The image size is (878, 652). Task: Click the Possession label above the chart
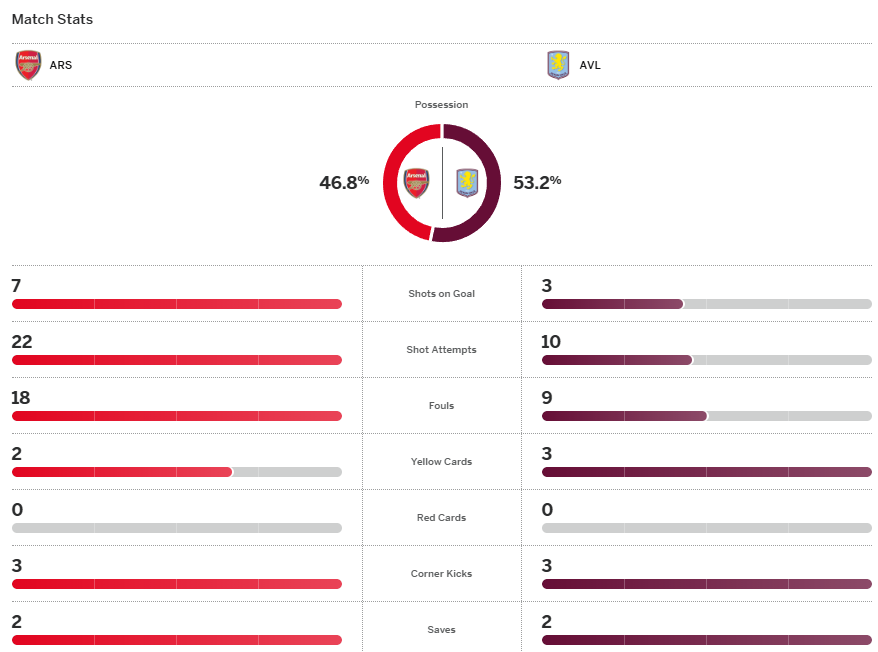(441, 105)
